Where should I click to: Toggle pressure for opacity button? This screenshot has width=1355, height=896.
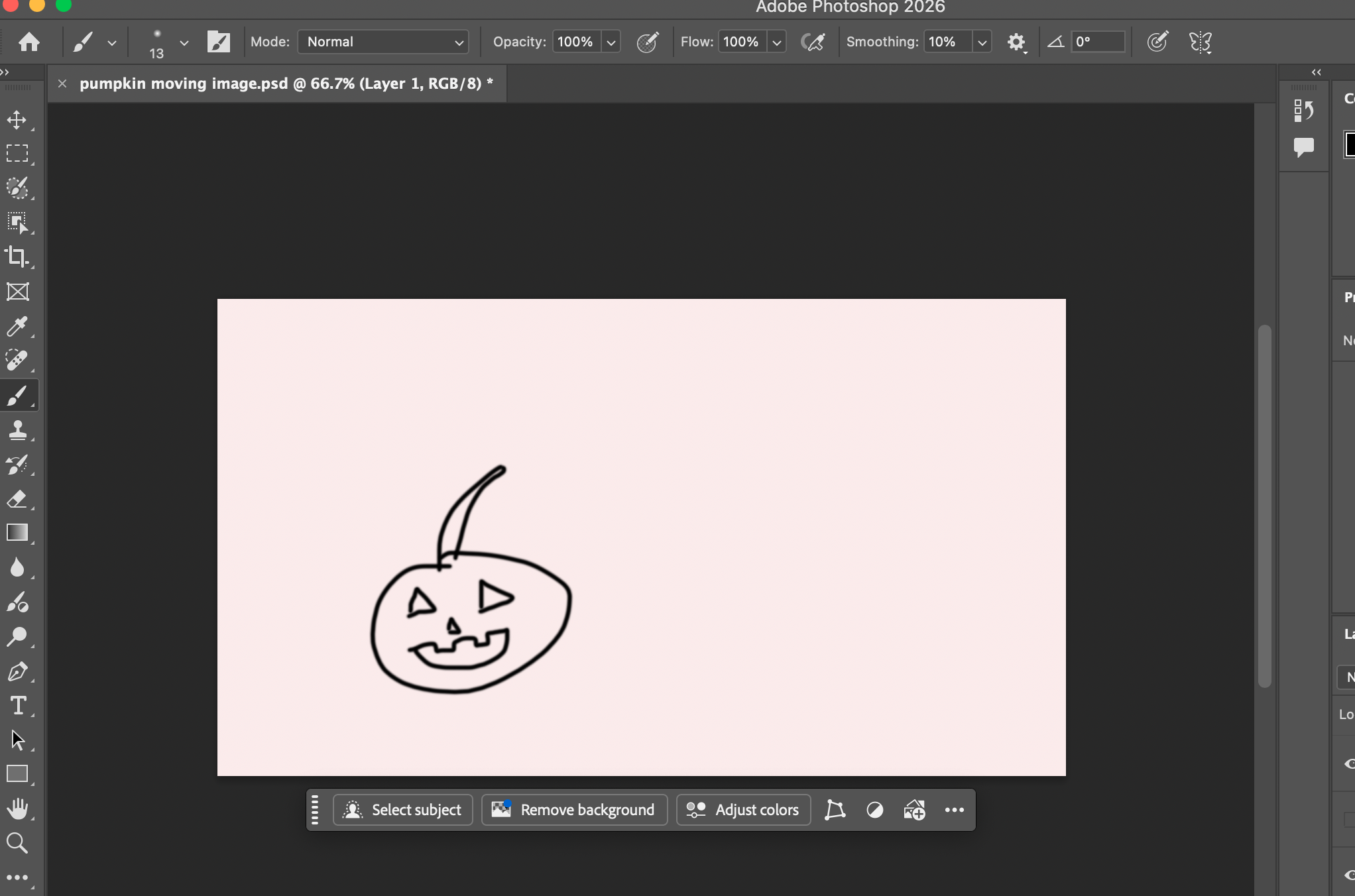click(647, 42)
